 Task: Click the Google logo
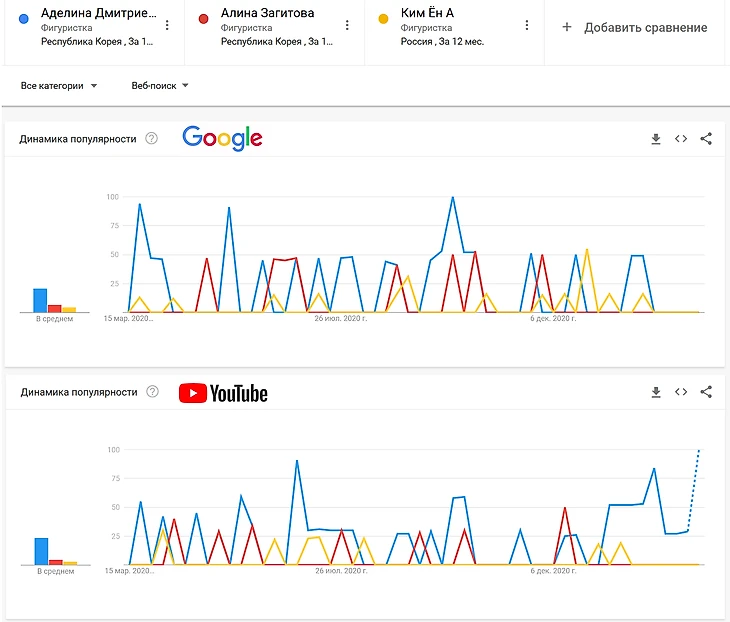coord(222,139)
